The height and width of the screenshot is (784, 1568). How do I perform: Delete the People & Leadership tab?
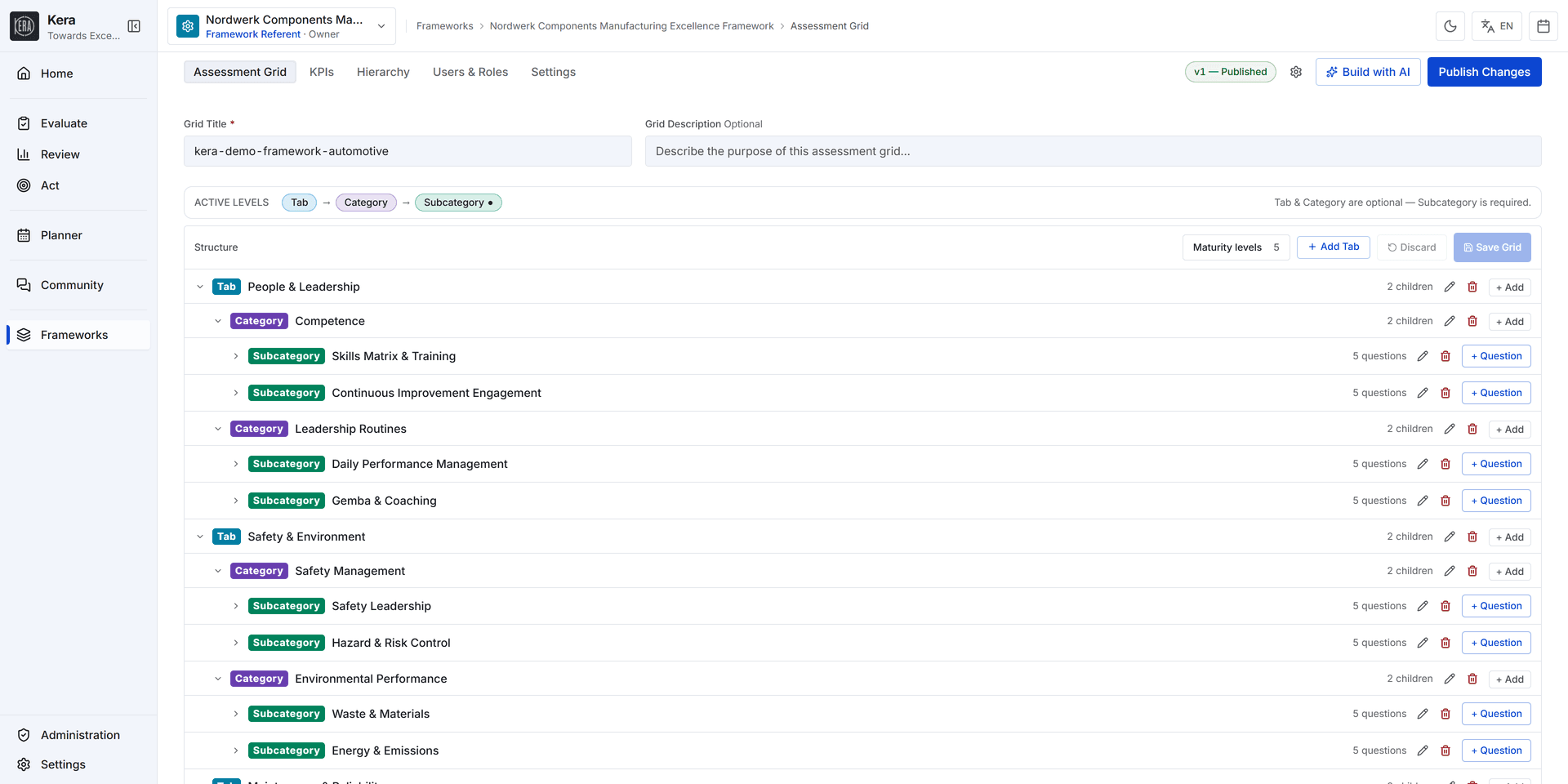click(x=1472, y=287)
